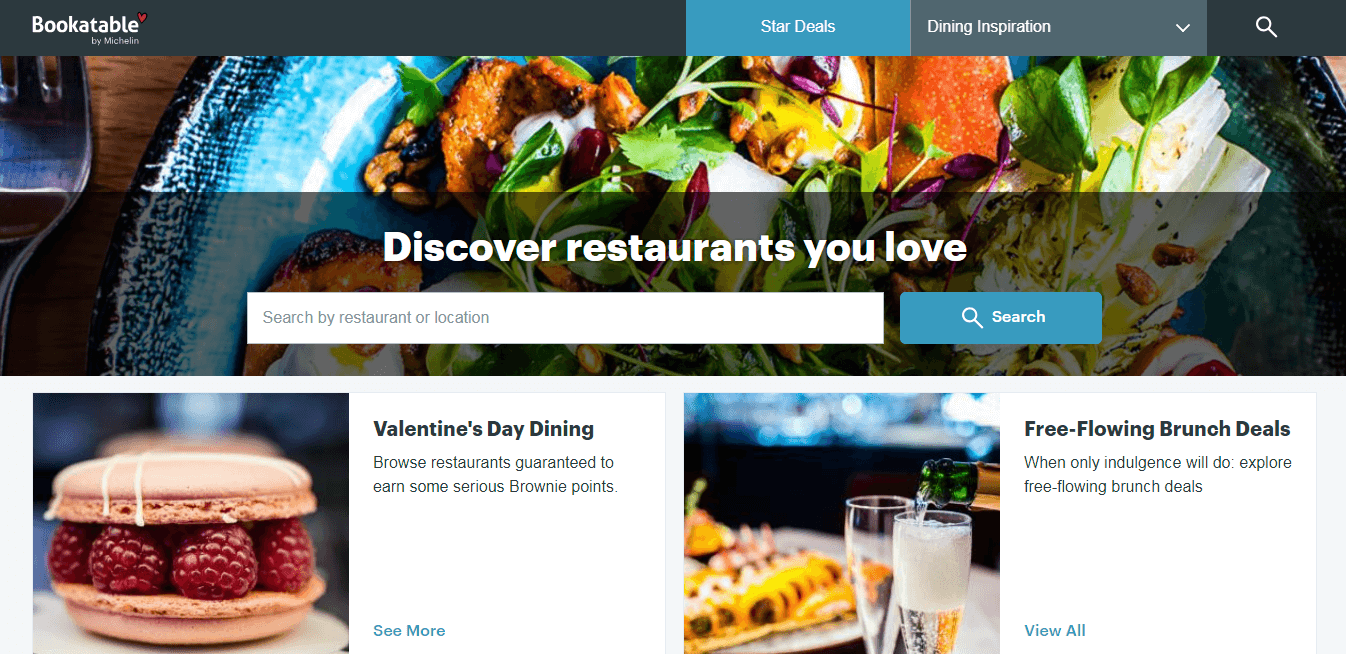Viewport: 1346px width, 654px height.
Task: Follow the View All link
Action: click(1055, 631)
